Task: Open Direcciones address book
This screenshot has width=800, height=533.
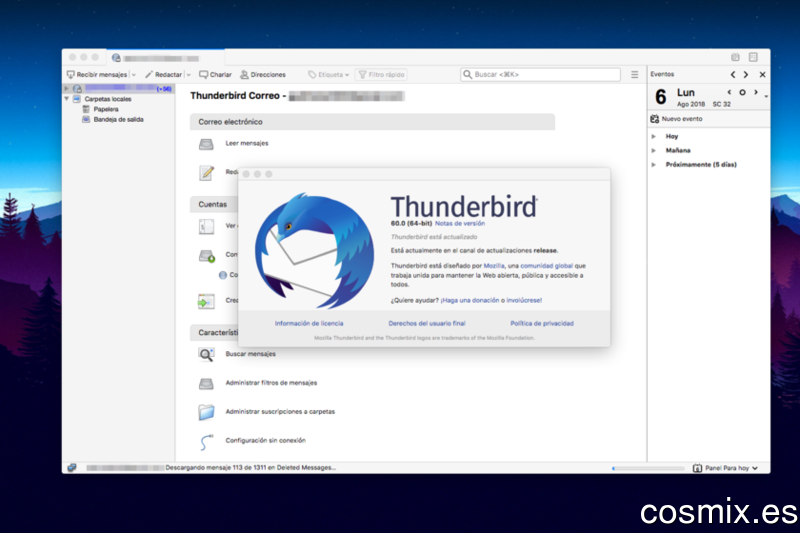Action: 263,74
